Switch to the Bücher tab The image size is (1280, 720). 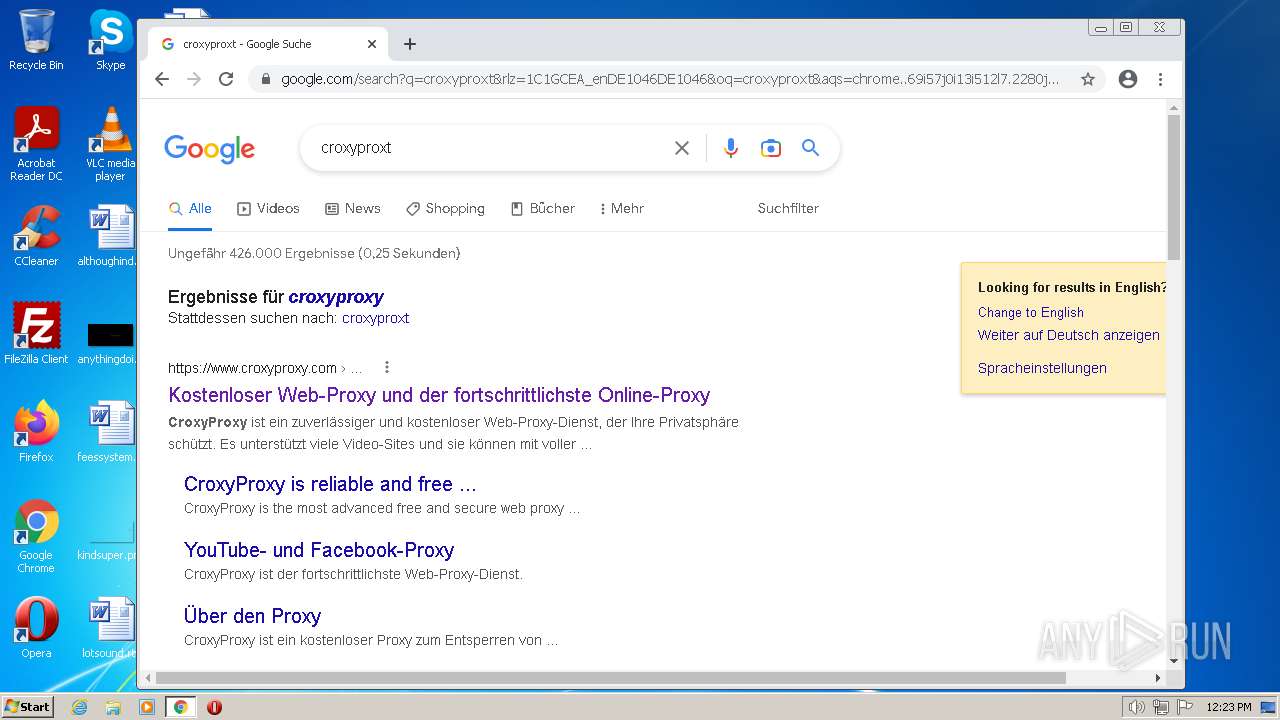click(543, 208)
